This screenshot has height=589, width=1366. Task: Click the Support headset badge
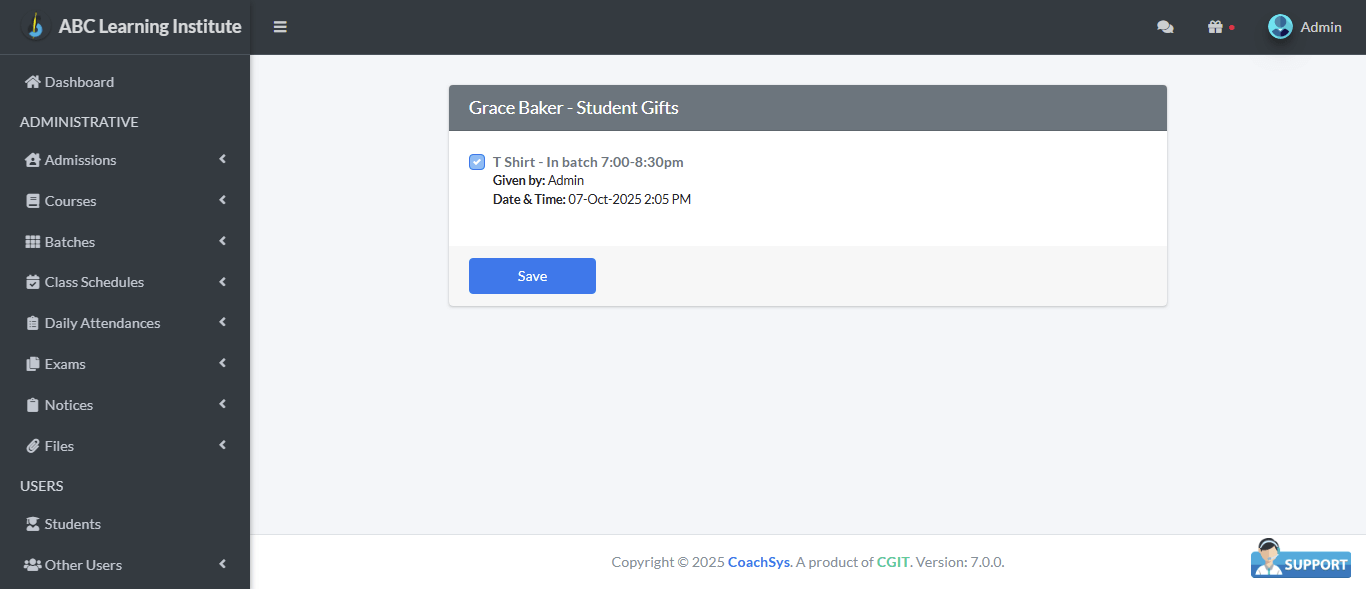click(x=1300, y=559)
